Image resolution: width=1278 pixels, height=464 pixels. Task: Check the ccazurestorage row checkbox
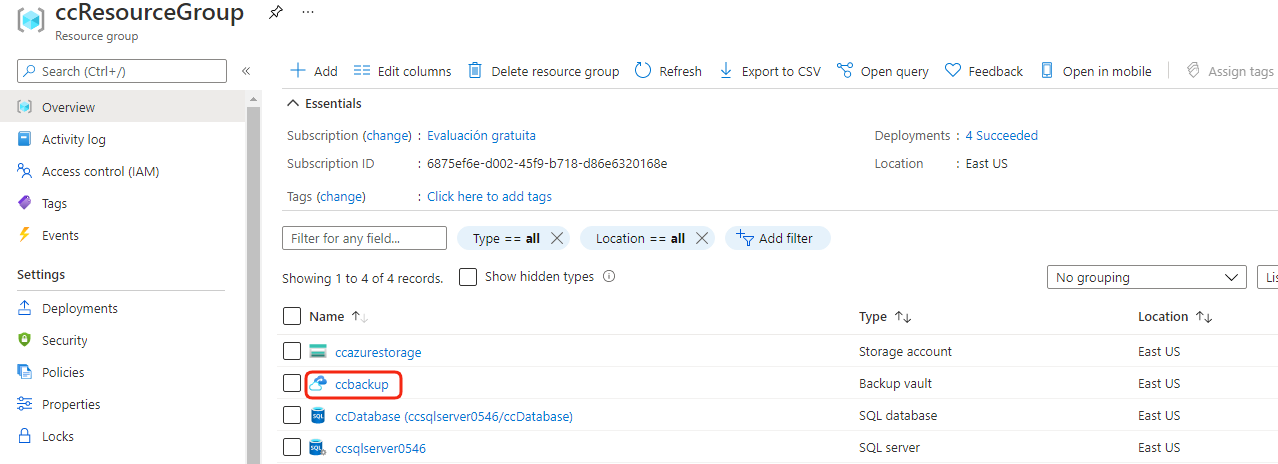(292, 351)
